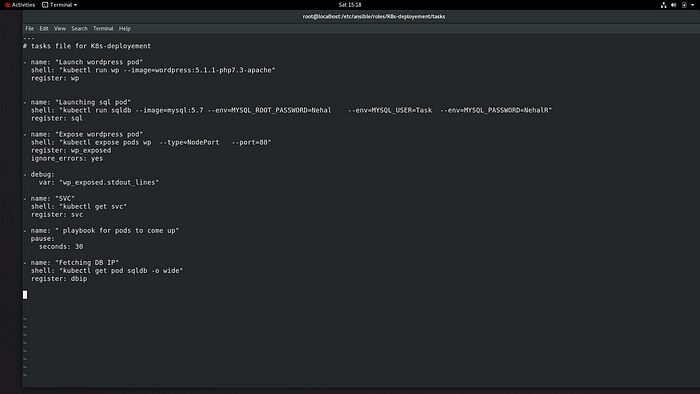Image resolution: width=700 pixels, height=394 pixels.
Task: Click the playbook for pods to come up line
Action: [x=101, y=231]
